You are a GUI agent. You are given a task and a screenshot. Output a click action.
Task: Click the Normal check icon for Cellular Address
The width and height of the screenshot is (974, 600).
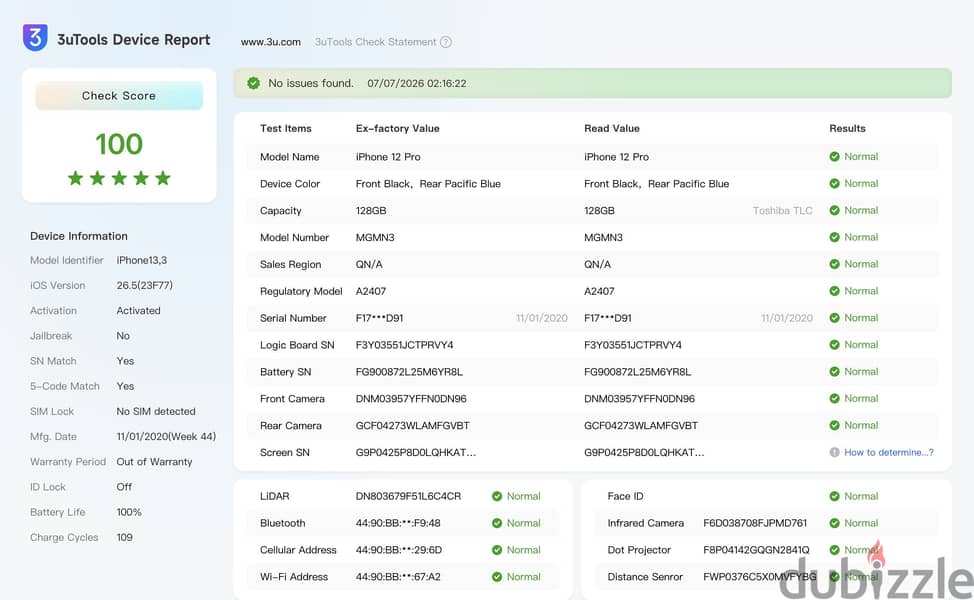[x=497, y=550]
